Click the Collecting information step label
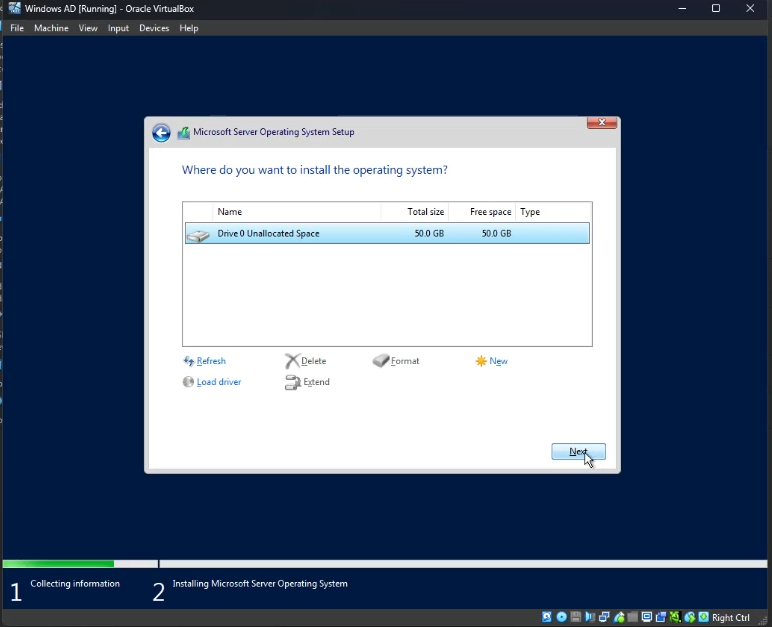Screen dimensions: 772x627 (75, 584)
